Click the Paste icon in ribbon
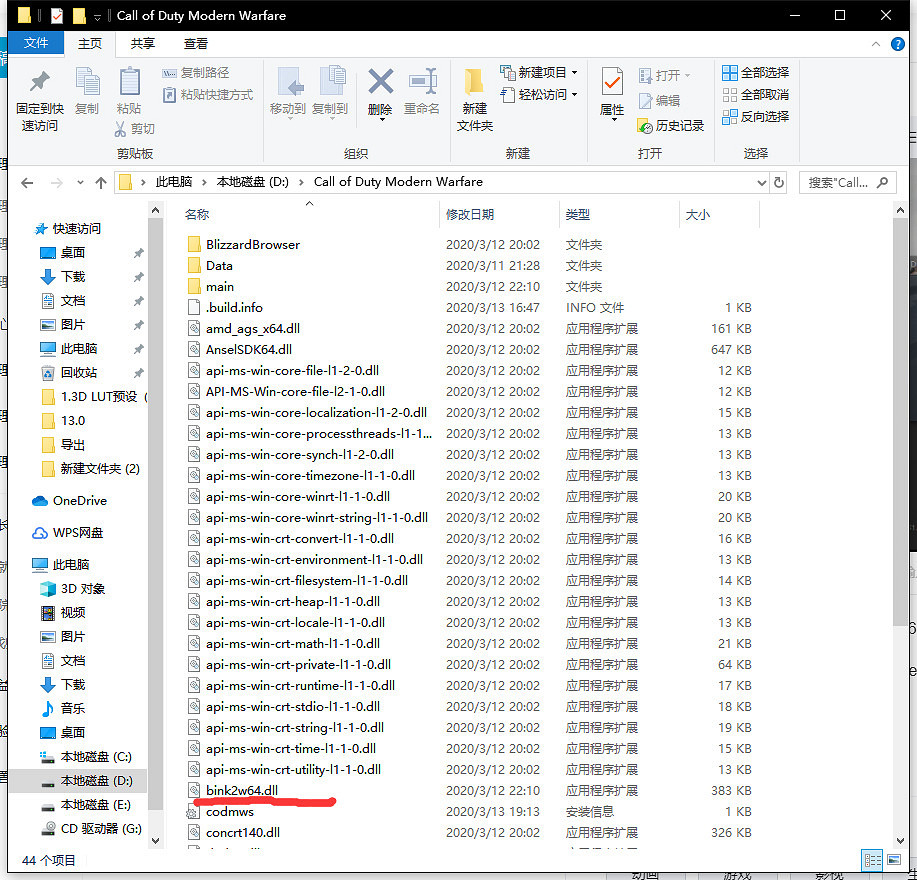Viewport: 917px width, 880px height. 129,90
